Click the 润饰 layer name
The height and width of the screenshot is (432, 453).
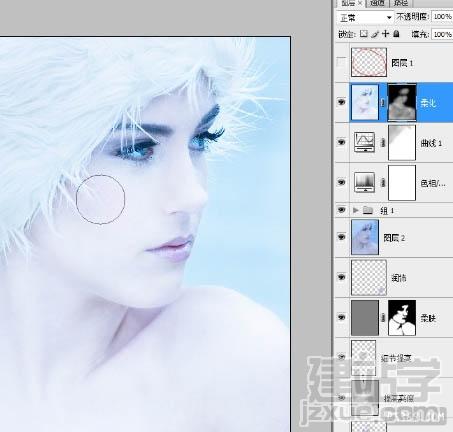coord(399,278)
